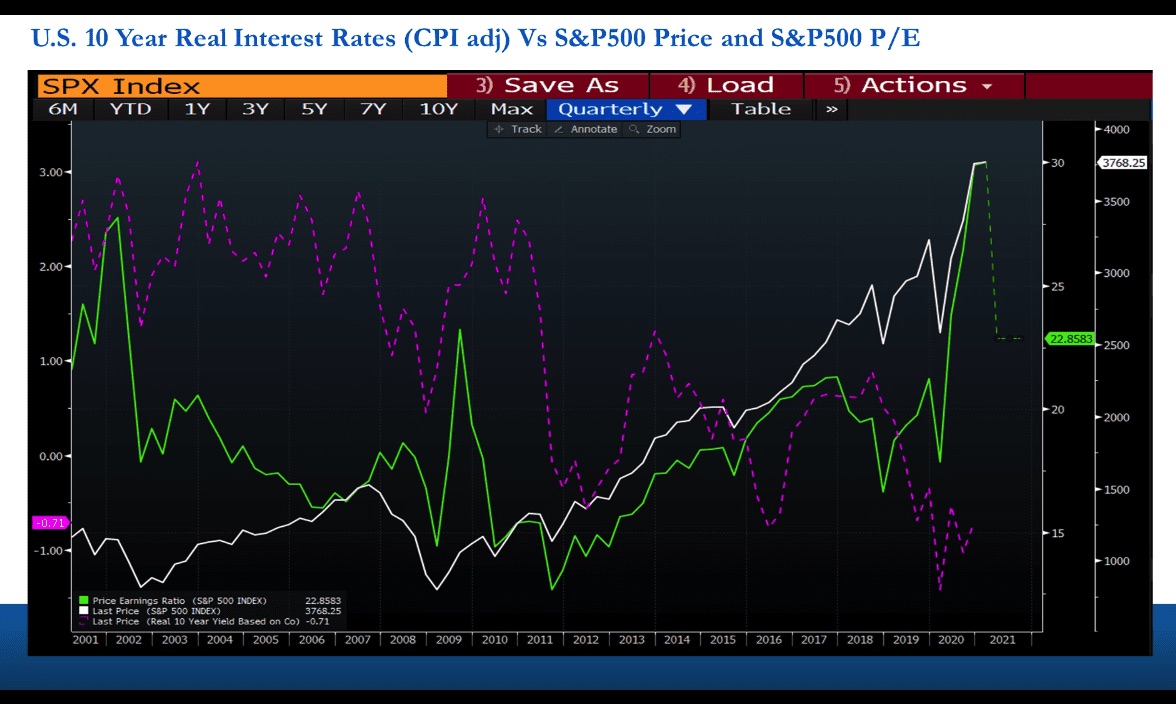
Task: Choose the 5Y range option
Action: 314,109
